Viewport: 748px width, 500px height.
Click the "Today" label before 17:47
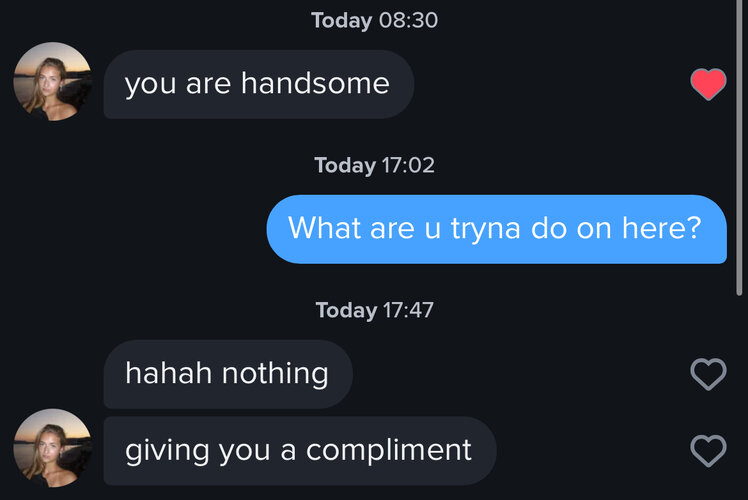click(346, 311)
